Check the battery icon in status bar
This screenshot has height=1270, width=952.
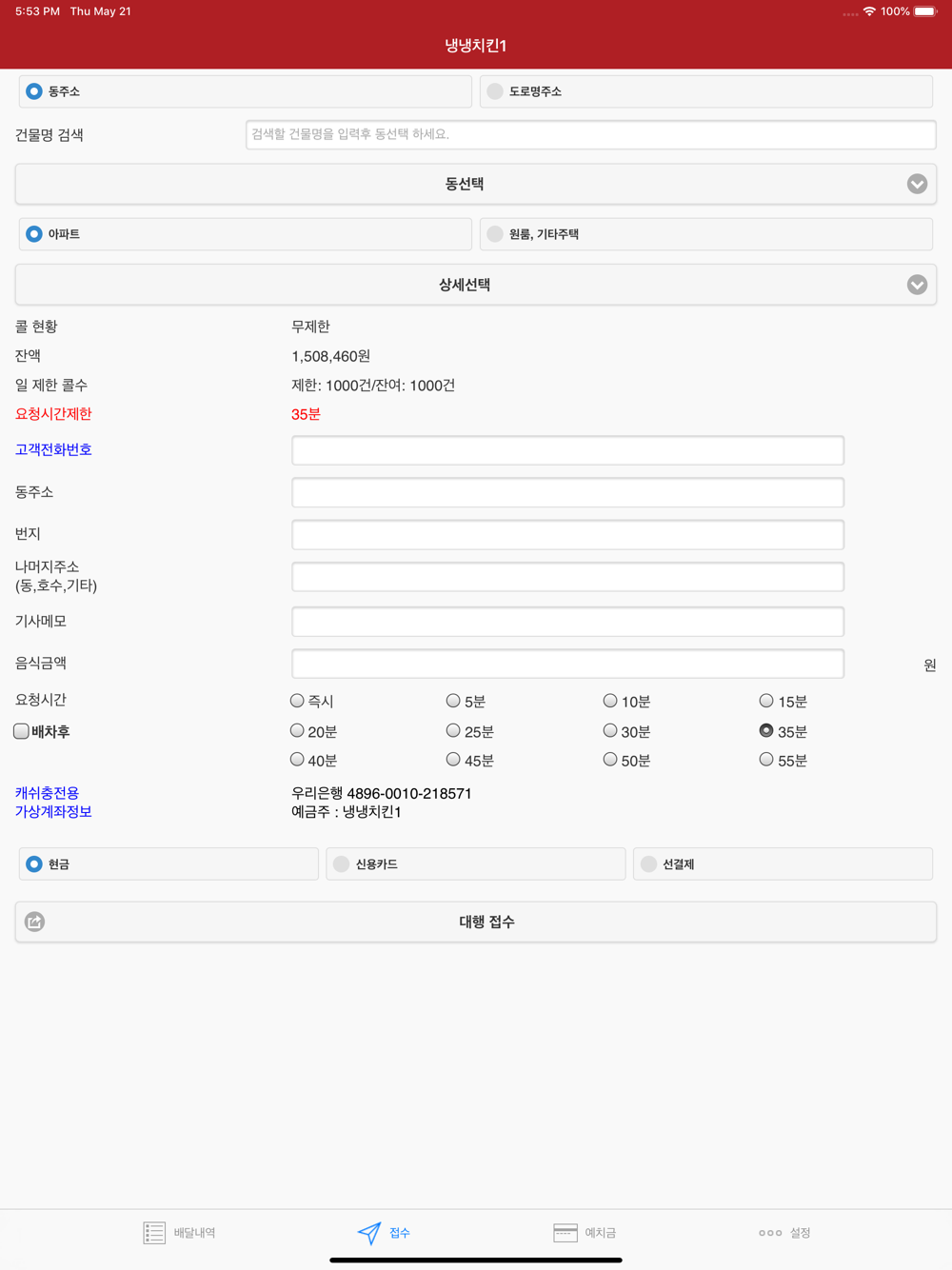(x=925, y=11)
